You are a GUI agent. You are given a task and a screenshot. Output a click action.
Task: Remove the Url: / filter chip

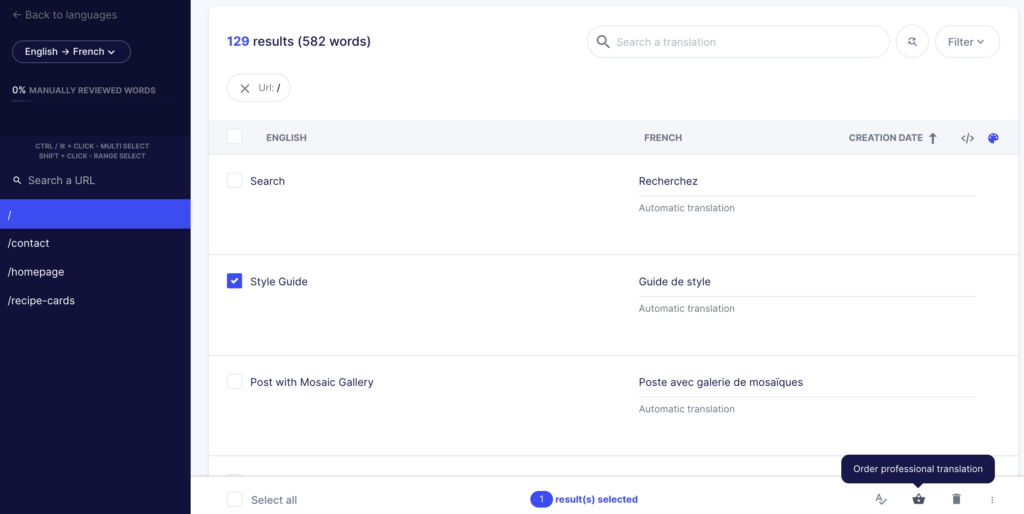(x=245, y=88)
